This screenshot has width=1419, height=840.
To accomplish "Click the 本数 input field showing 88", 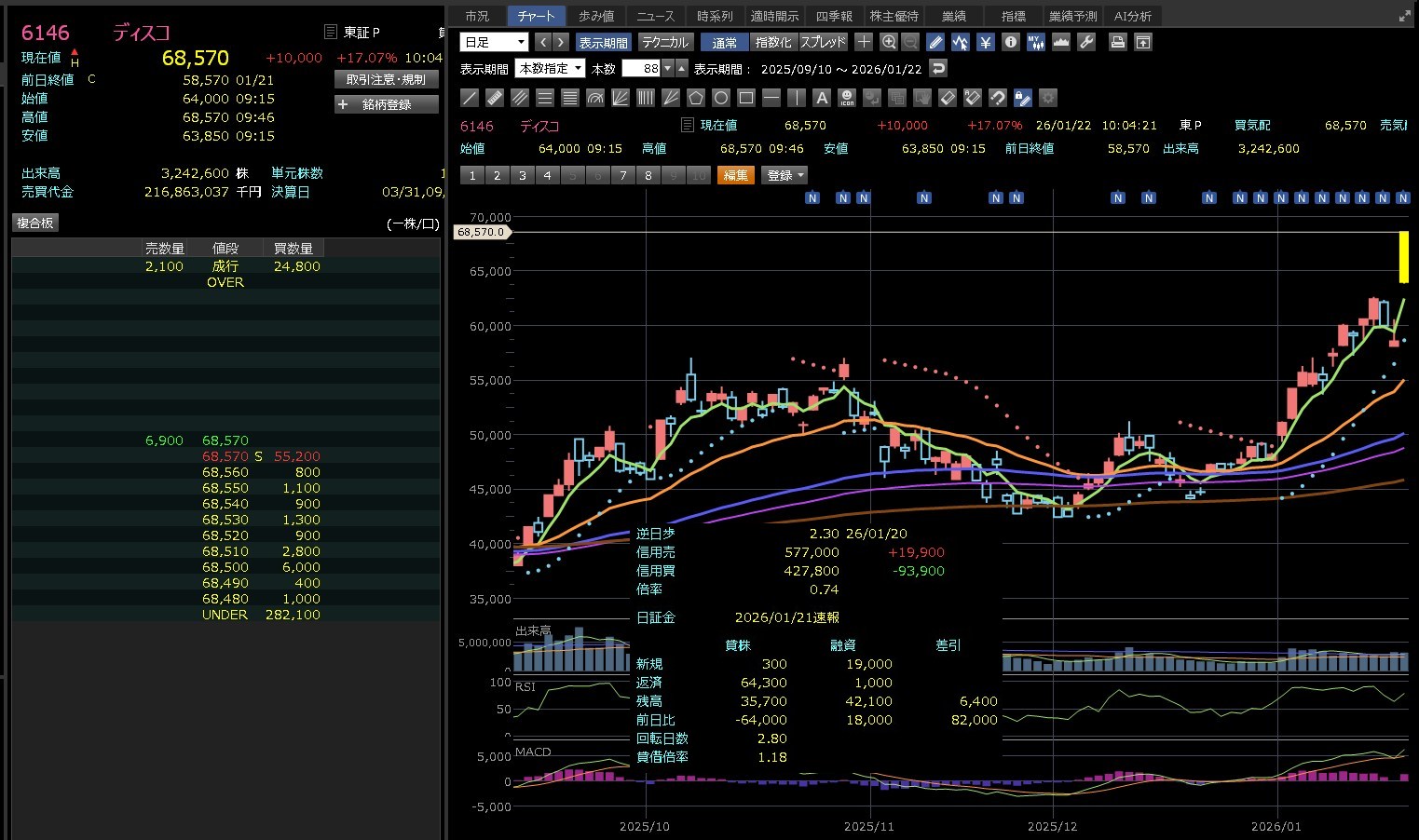I will pyautogui.click(x=641, y=68).
